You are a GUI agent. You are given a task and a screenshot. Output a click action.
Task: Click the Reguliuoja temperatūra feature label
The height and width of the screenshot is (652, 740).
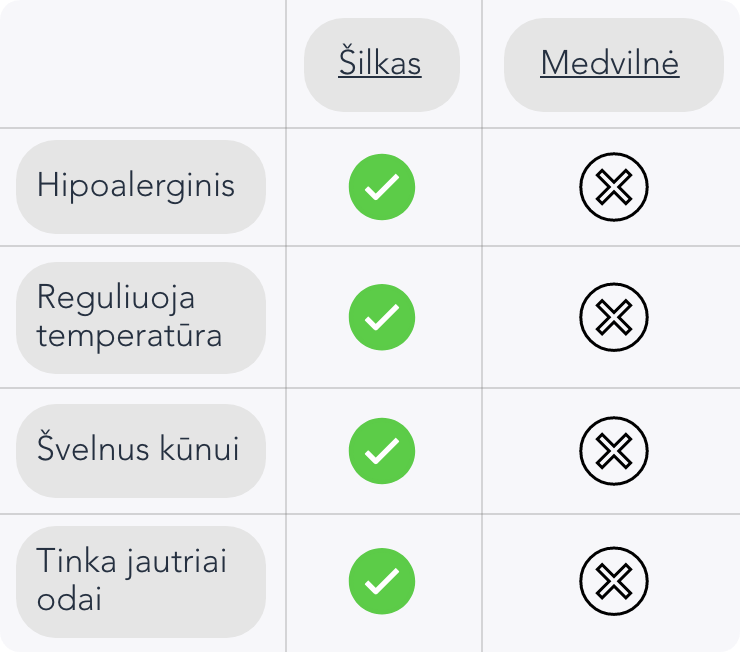(x=130, y=316)
